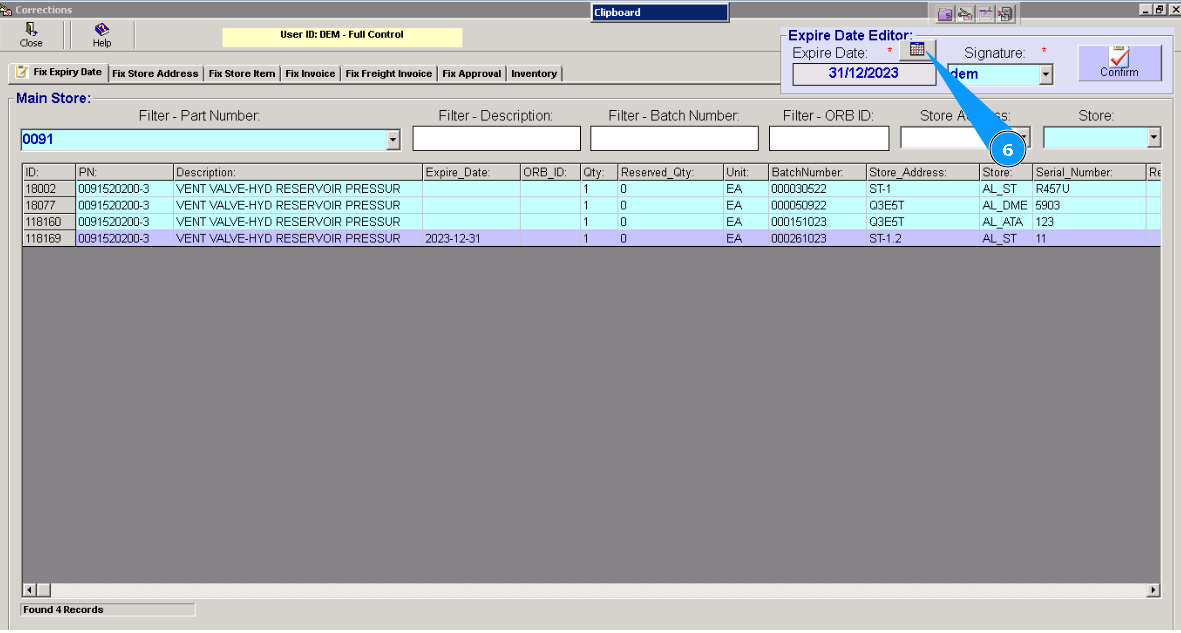Click the Corrections window title icon
The image size is (1181, 633).
[x=6, y=10]
